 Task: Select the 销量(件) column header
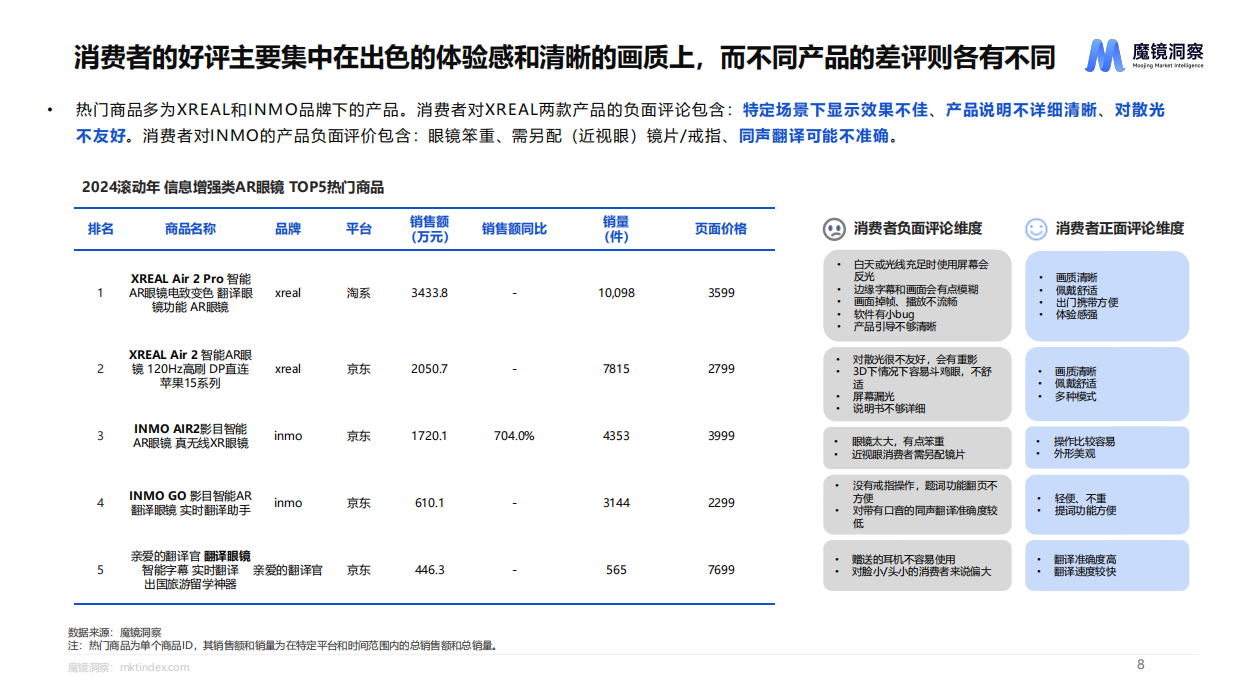(616, 229)
